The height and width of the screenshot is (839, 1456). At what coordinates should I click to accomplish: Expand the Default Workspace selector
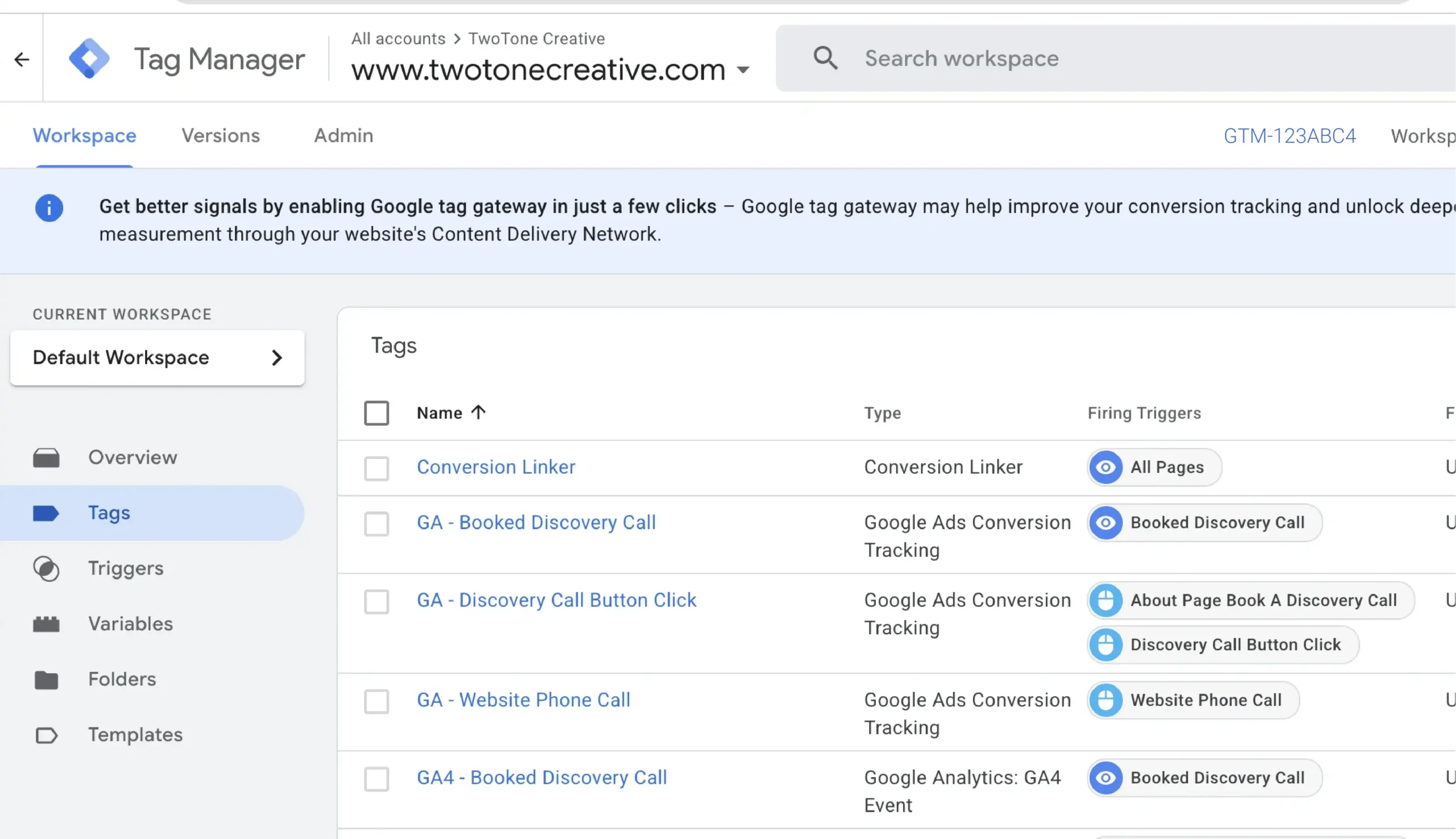pos(158,358)
